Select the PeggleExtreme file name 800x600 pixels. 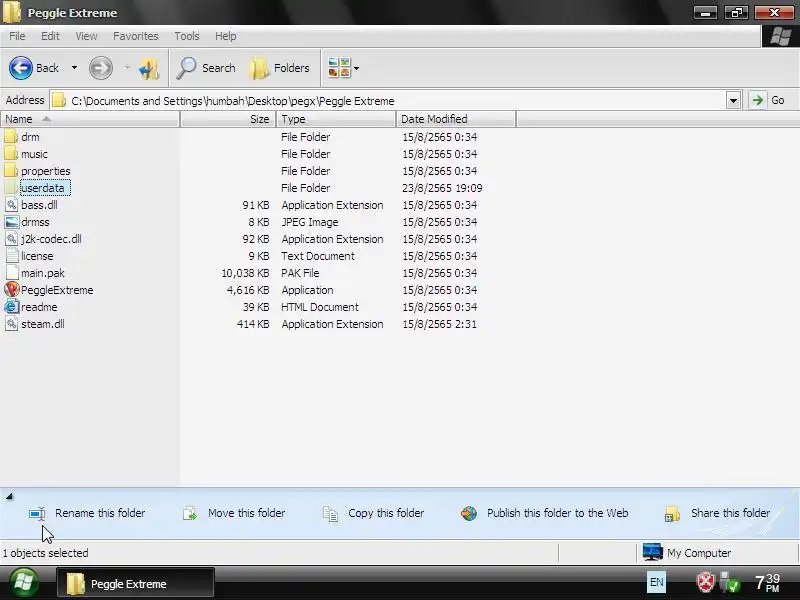coord(57,290)
